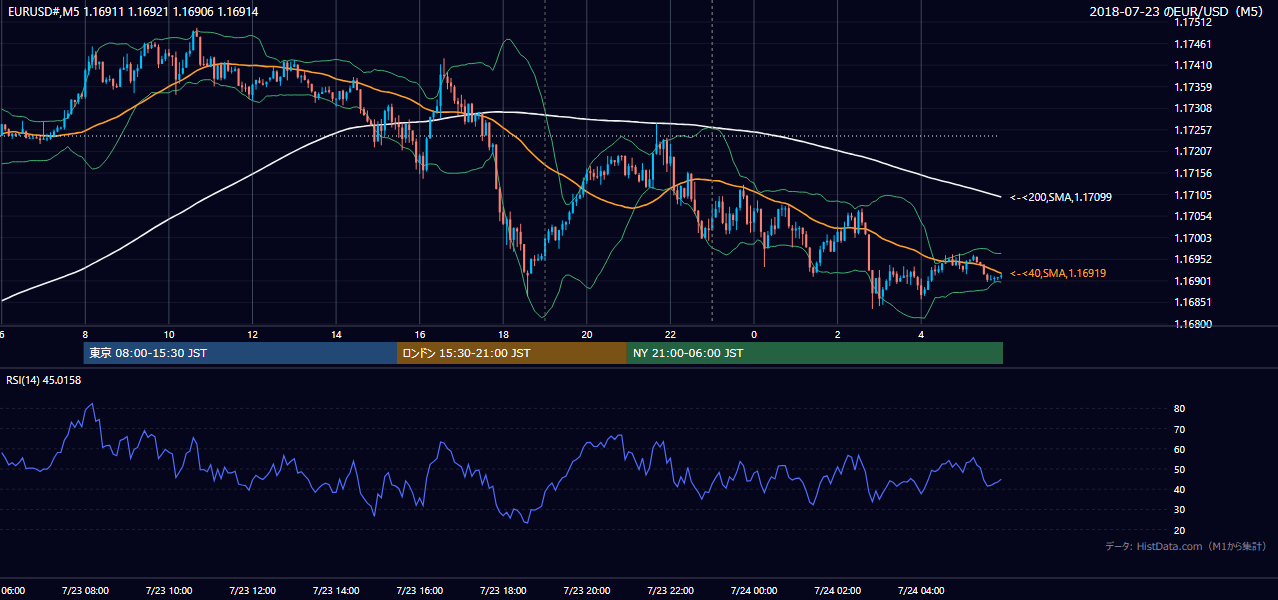Click price axis label 1.17105

pos(1194,195)
